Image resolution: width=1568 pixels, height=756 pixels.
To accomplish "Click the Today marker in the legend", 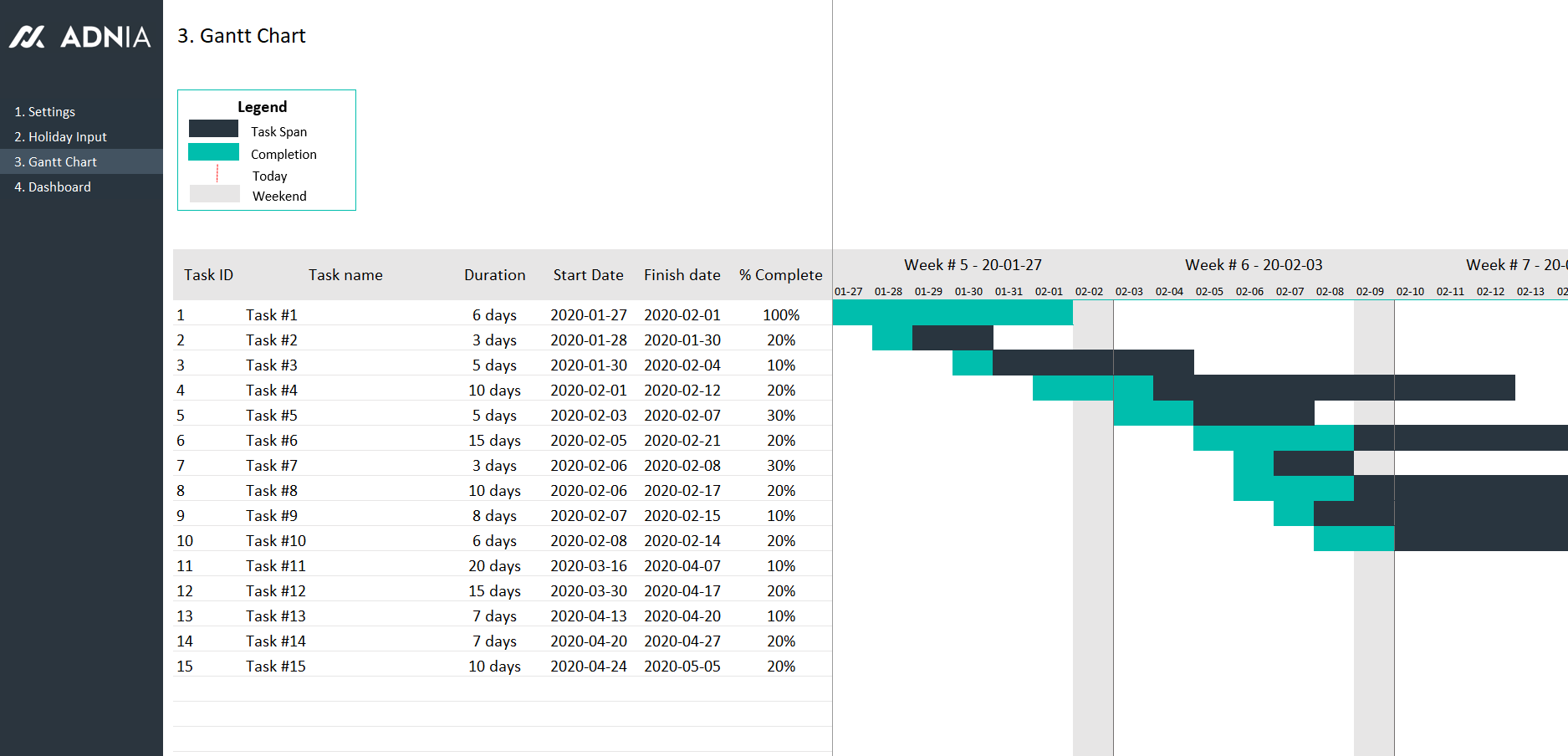I will (x=217, y=173).
